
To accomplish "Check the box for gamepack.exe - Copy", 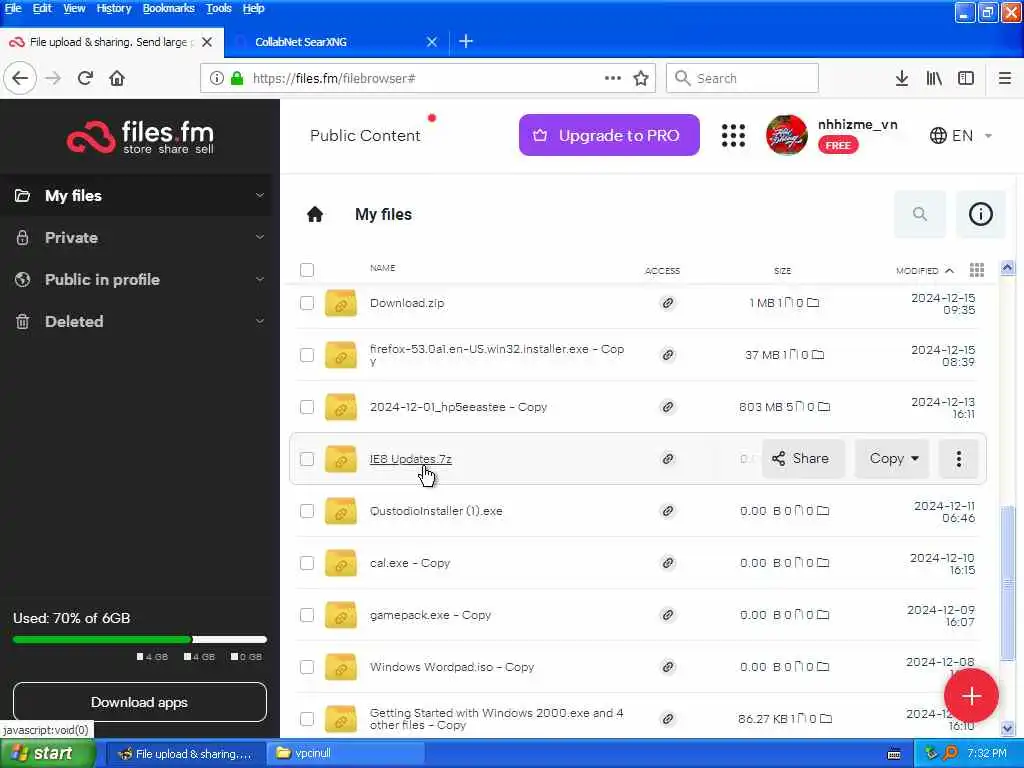I will coord(307,615).
